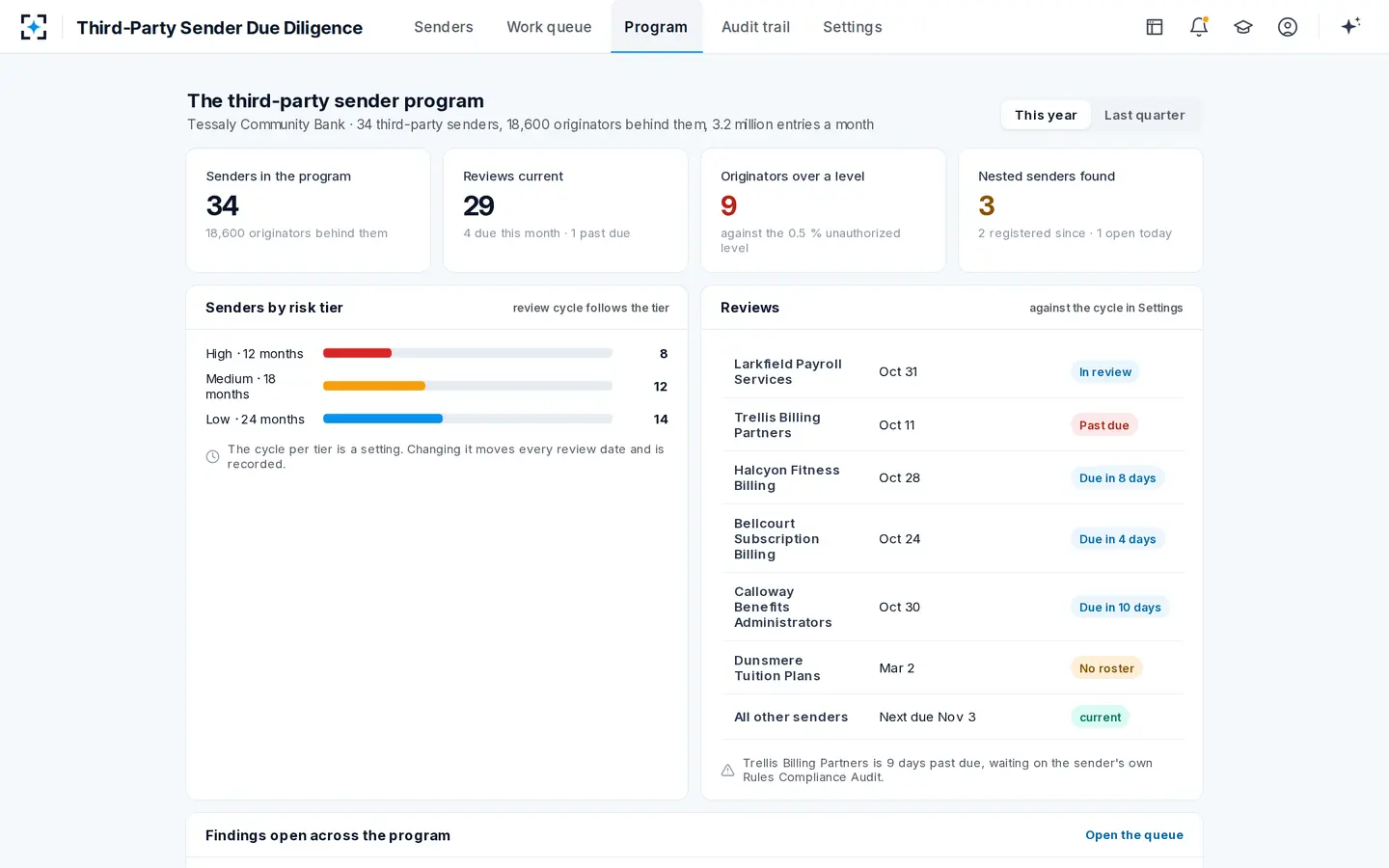Open the user account icon
This screenshot has height=868, width=1389.
[1288, 27]
